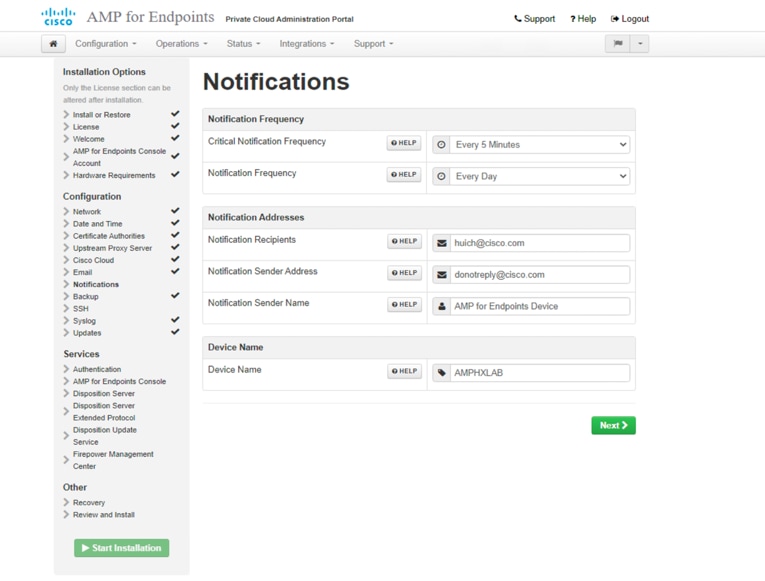The image size is (765, 581).
Task: Click envelope icon for Notification Recipients
Action: coord(442,243)
